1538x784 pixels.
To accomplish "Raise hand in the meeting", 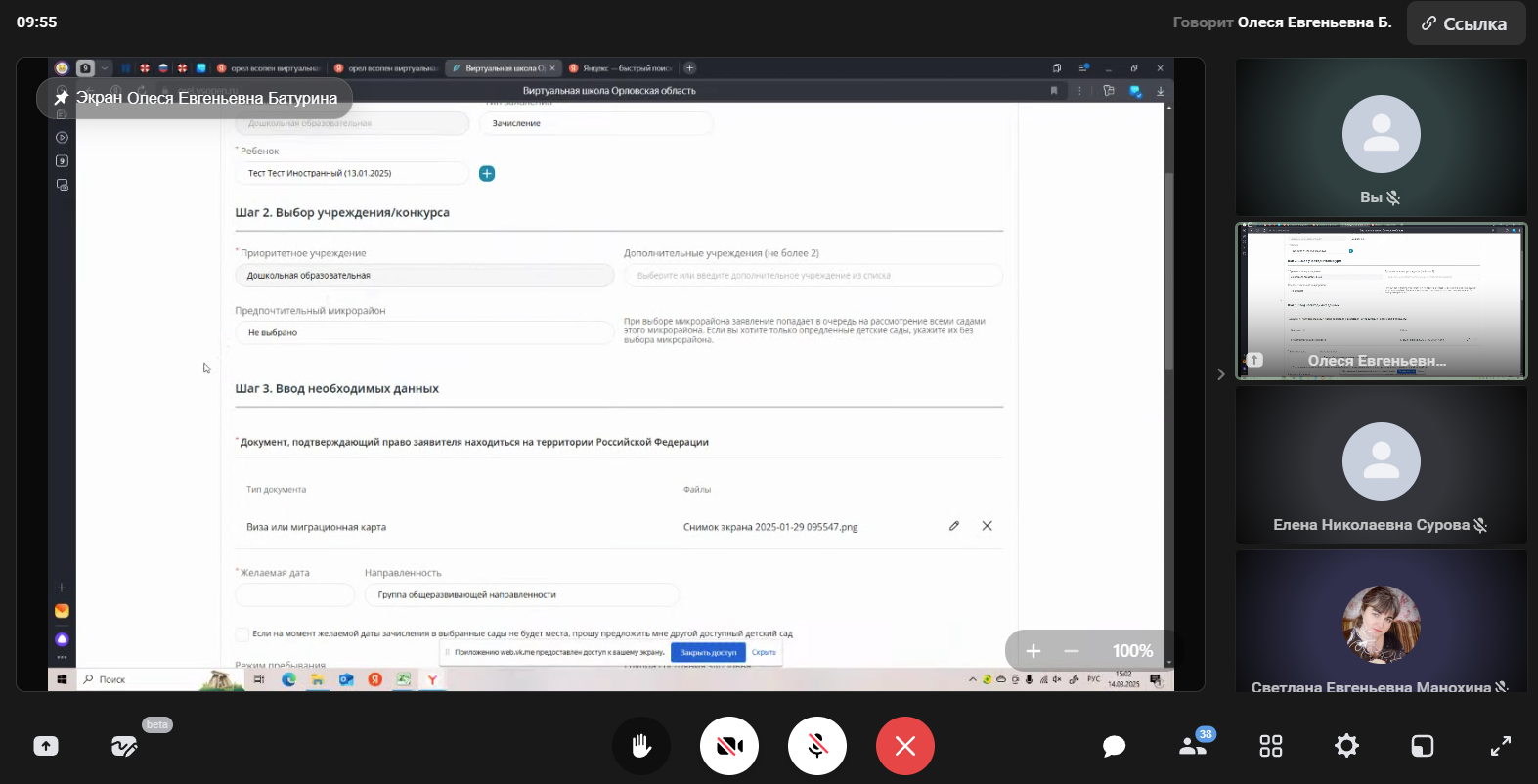I will [641, 746].
